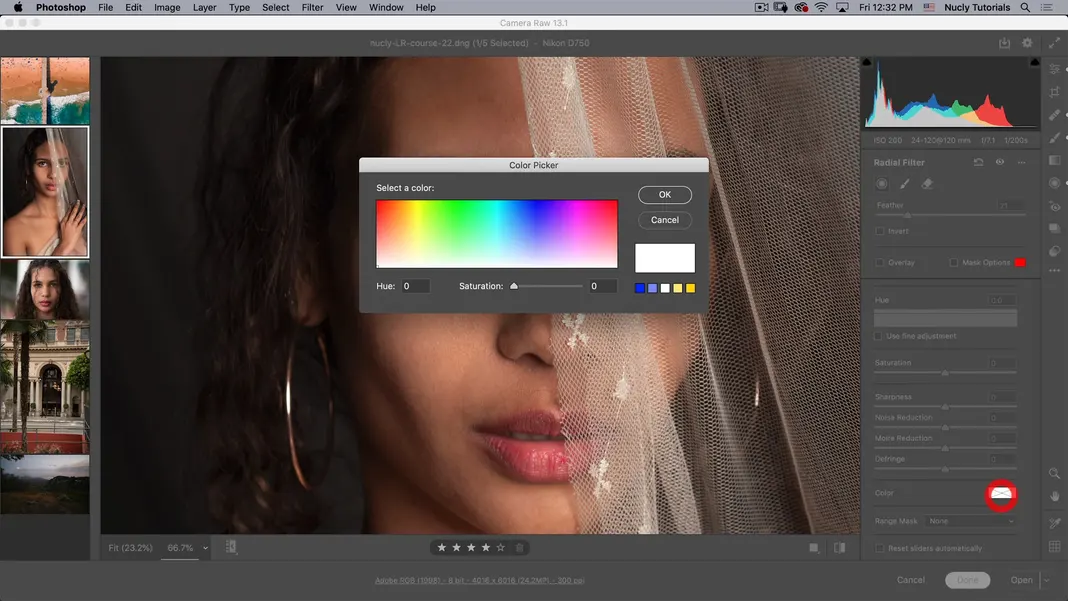
Task: Enable the Invert checkbox
Action: 880,231
